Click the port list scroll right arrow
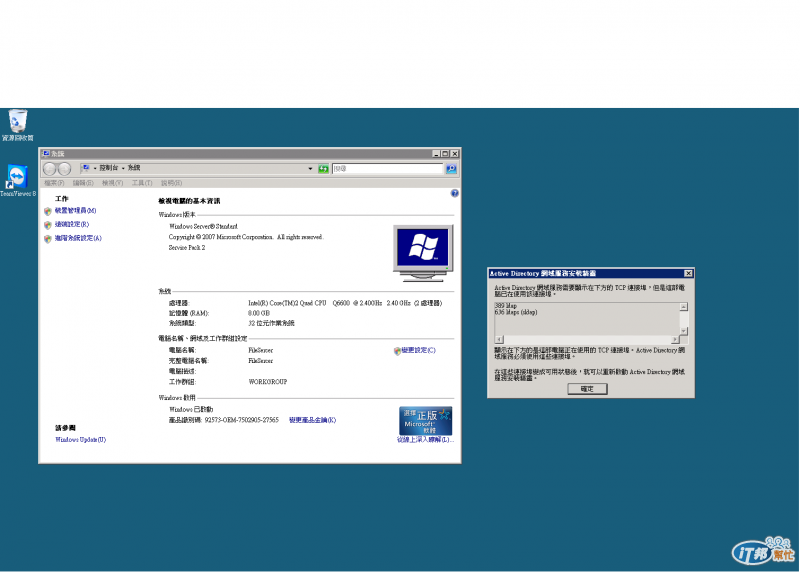 675,339
